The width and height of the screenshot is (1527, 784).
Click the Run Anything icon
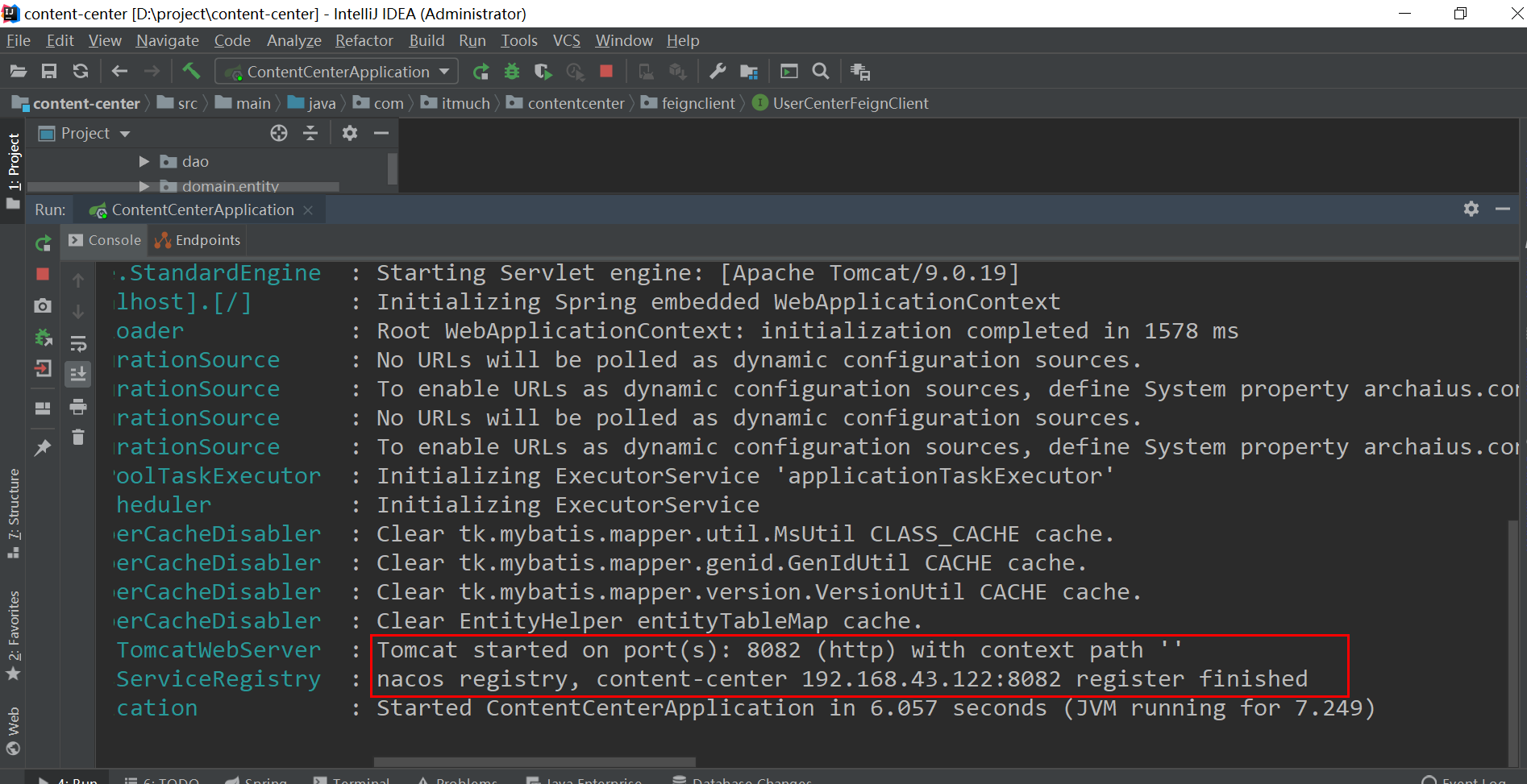(789, 72)
